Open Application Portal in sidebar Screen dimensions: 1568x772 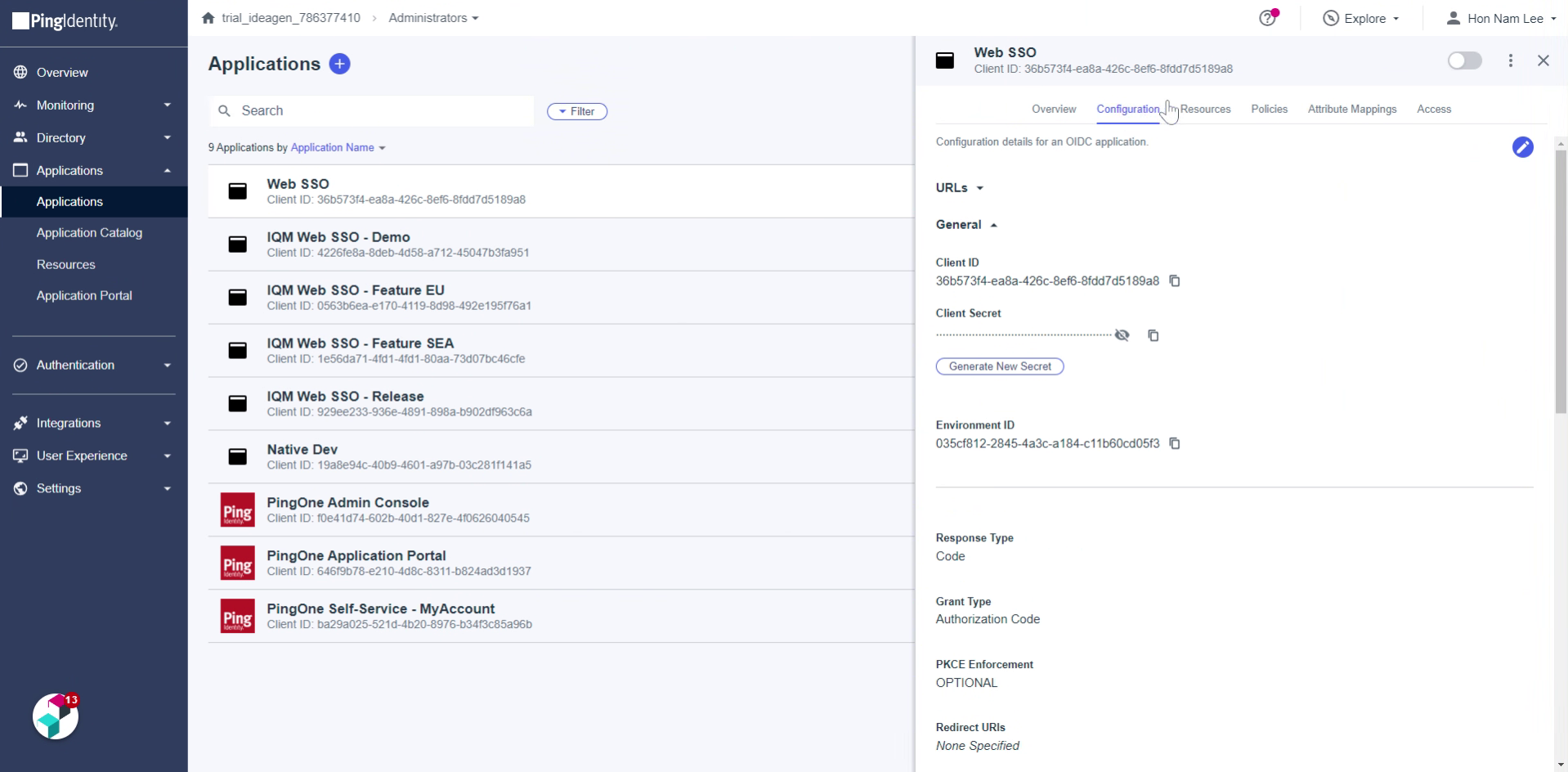84,295
